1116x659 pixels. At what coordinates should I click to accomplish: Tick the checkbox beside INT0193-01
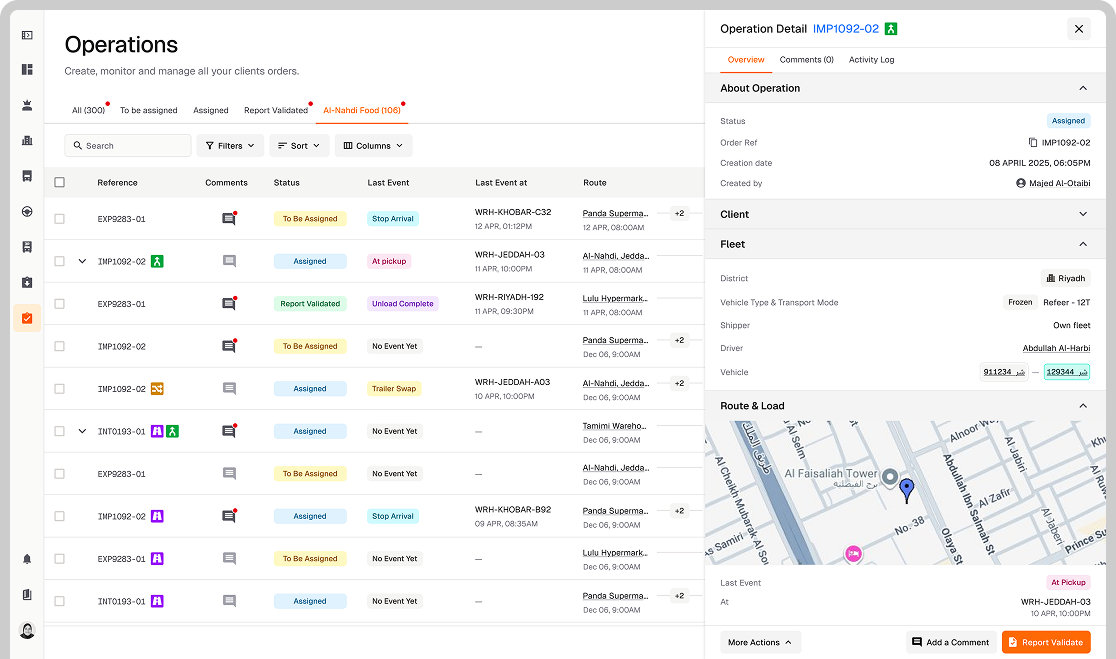click(x=59, y=431)
